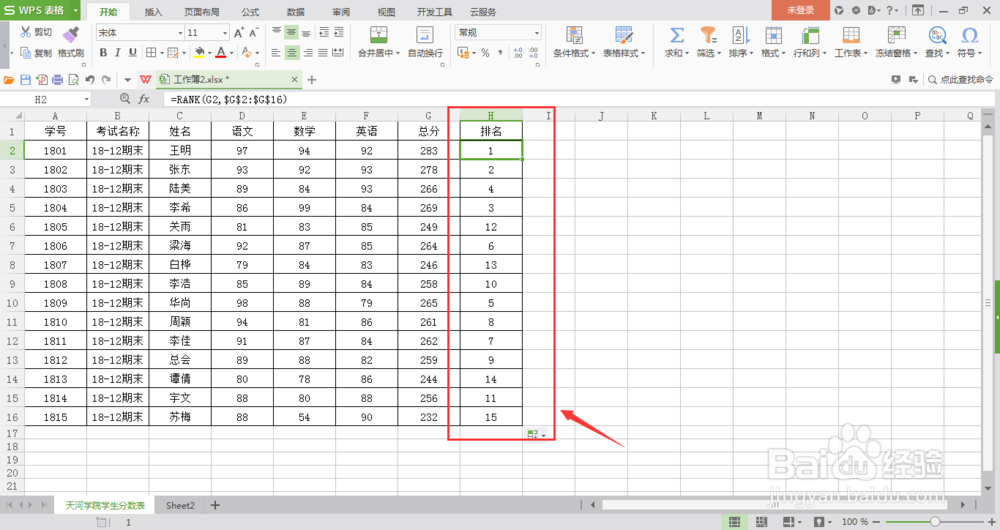Screen dimensions: 1000x530
Task: Decrease font size with the A- icon
Action: tap(253, 33)
